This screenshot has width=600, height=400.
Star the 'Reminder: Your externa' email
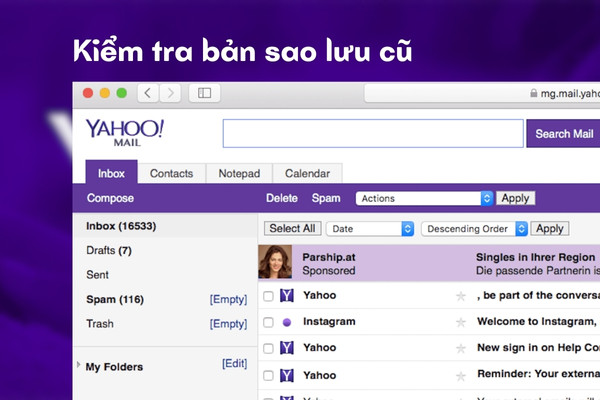click(x=461, y=376)
